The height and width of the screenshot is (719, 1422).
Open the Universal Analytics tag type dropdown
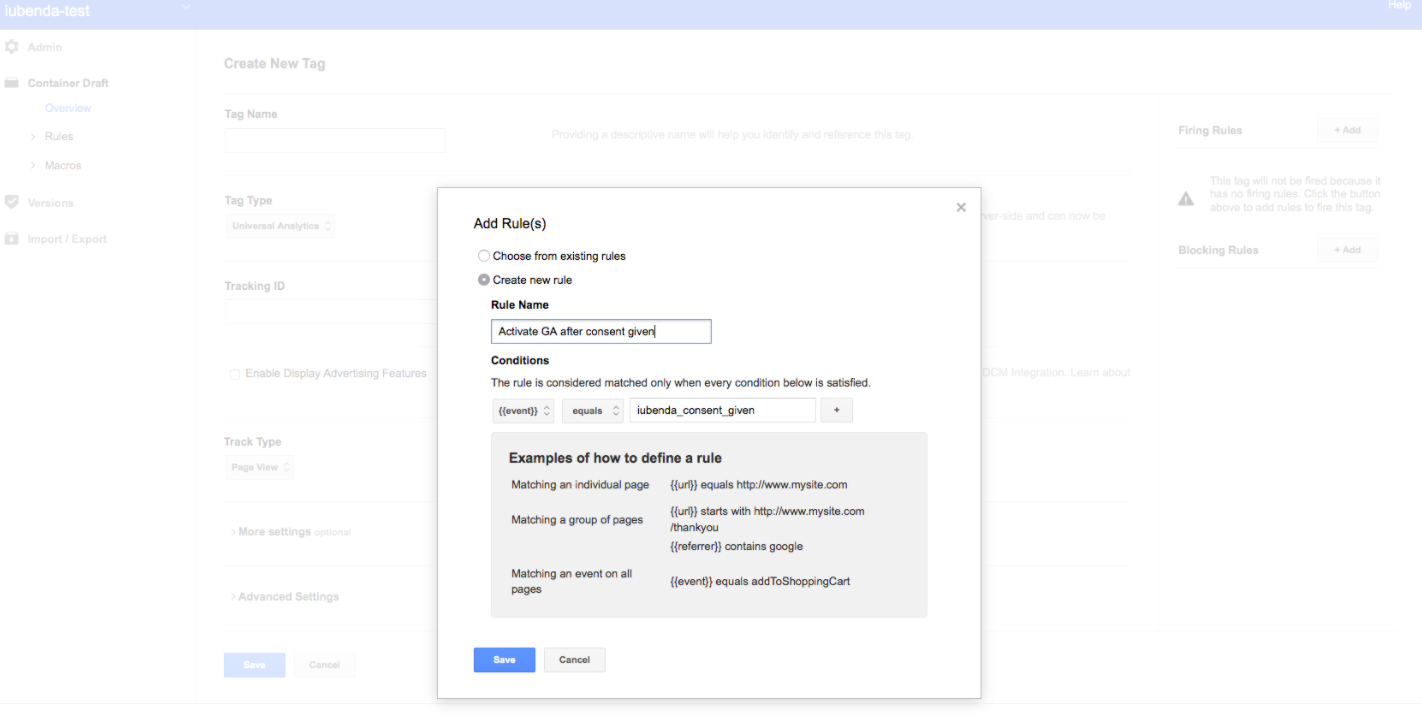pos(281,226)
